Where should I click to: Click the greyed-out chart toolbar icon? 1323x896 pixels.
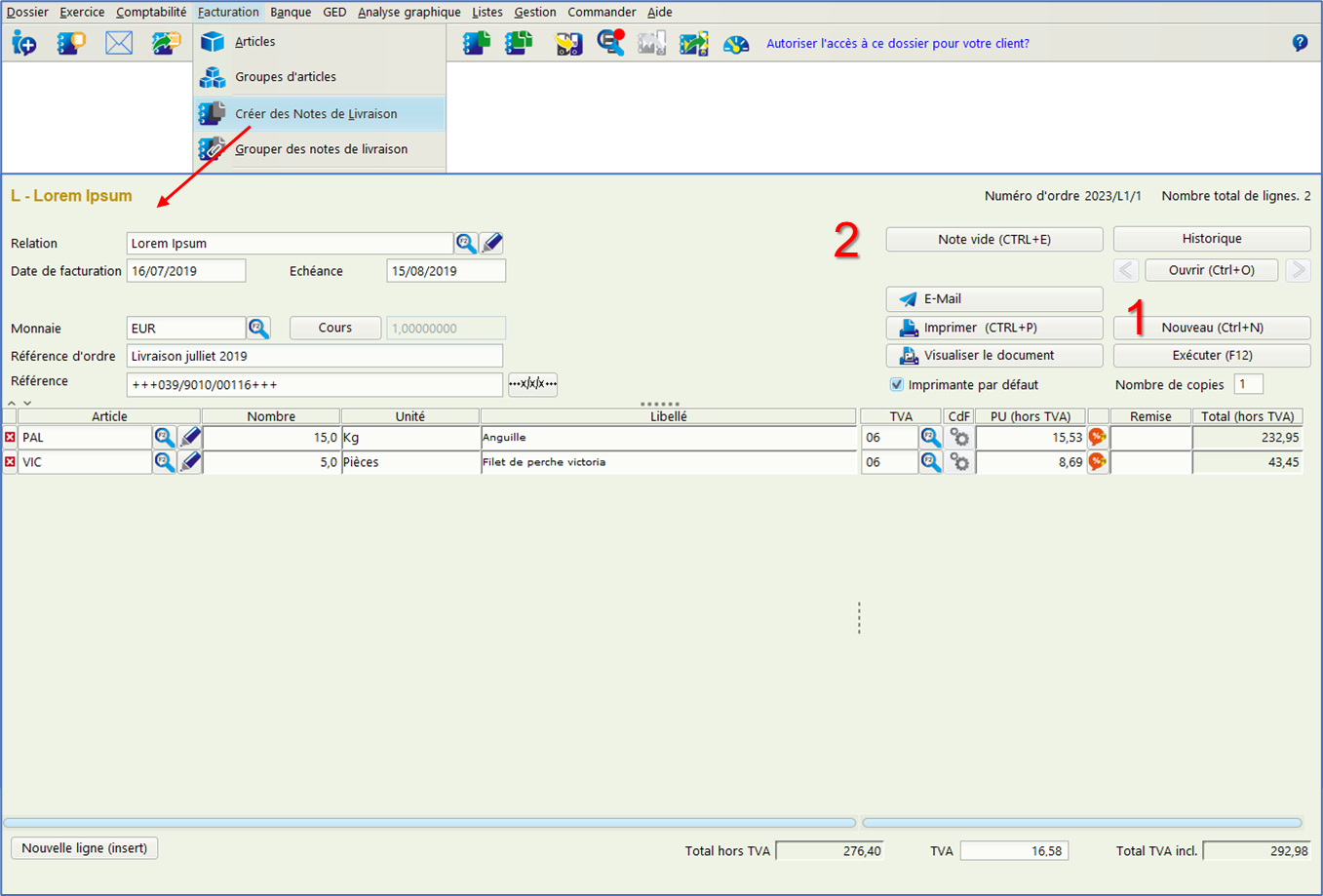coord(651,43)
